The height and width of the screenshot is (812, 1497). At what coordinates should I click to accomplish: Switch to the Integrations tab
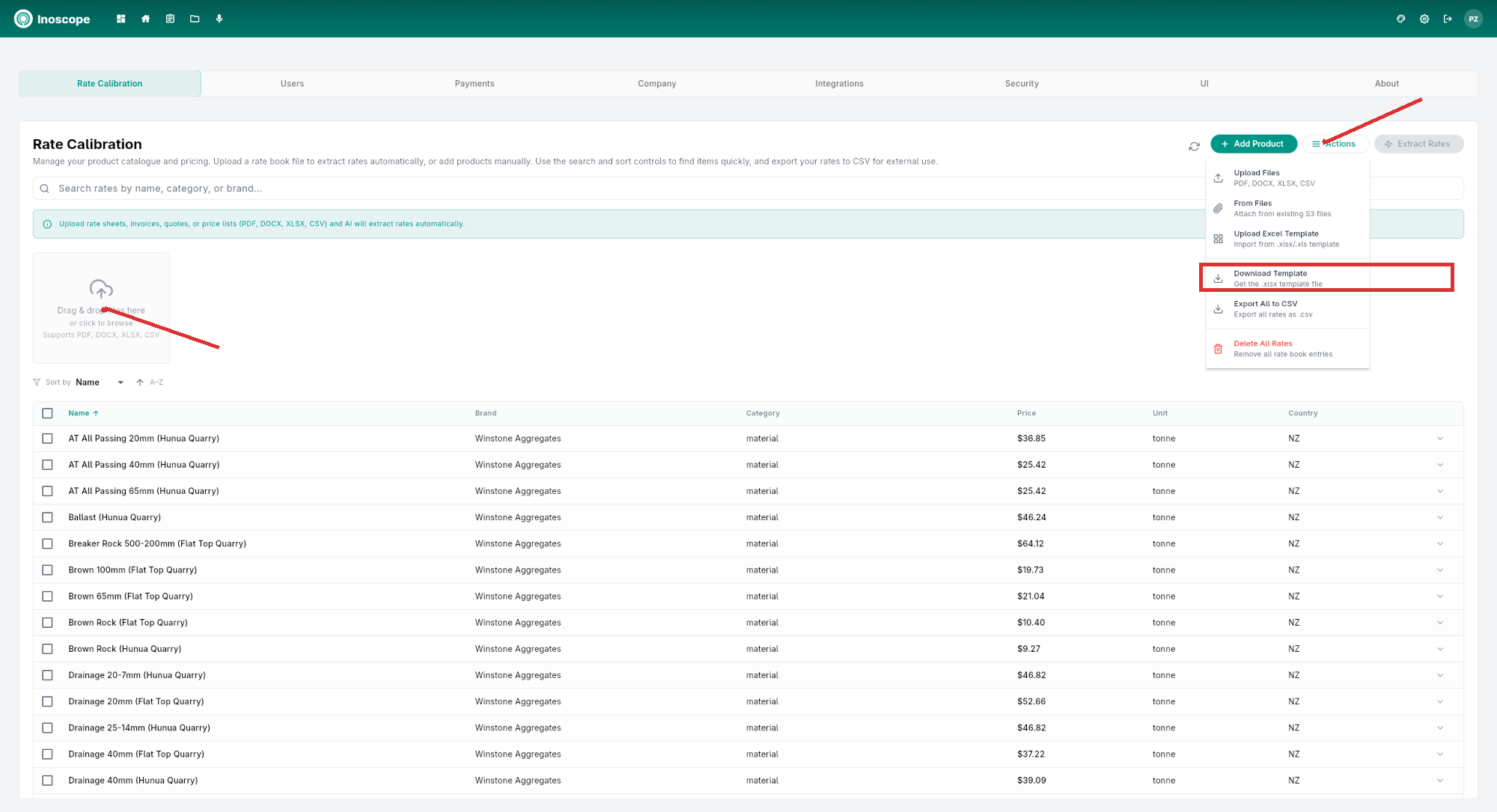point(839,83)
